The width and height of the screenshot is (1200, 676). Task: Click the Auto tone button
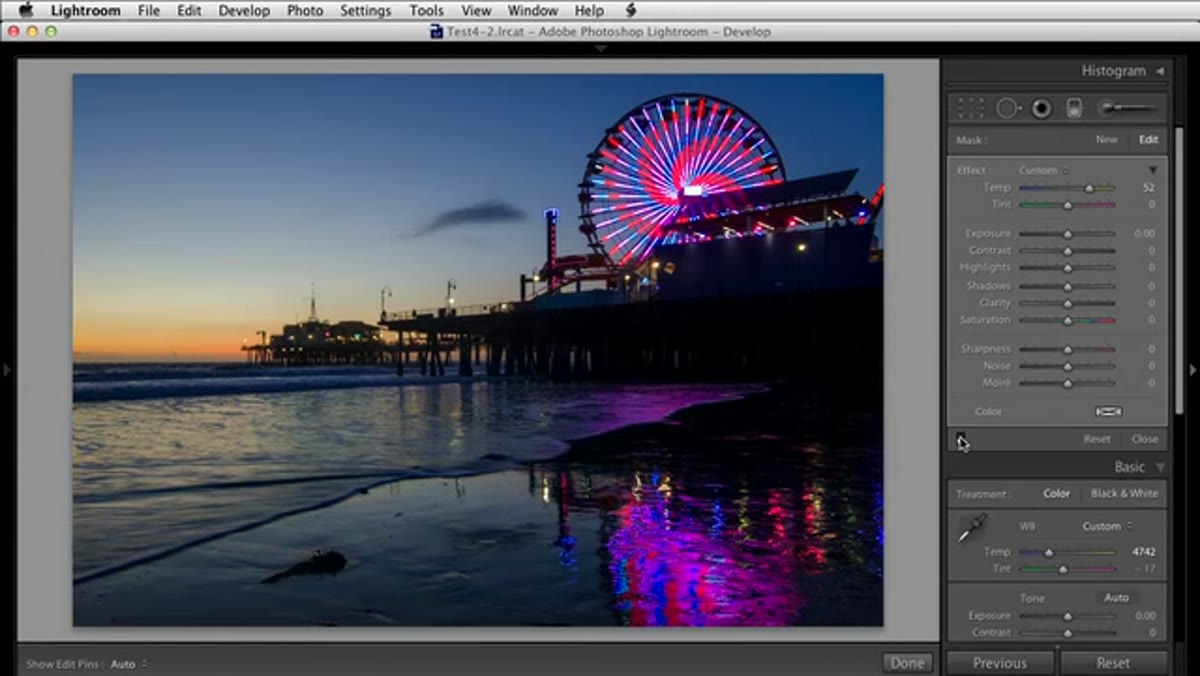[1116, 598]
